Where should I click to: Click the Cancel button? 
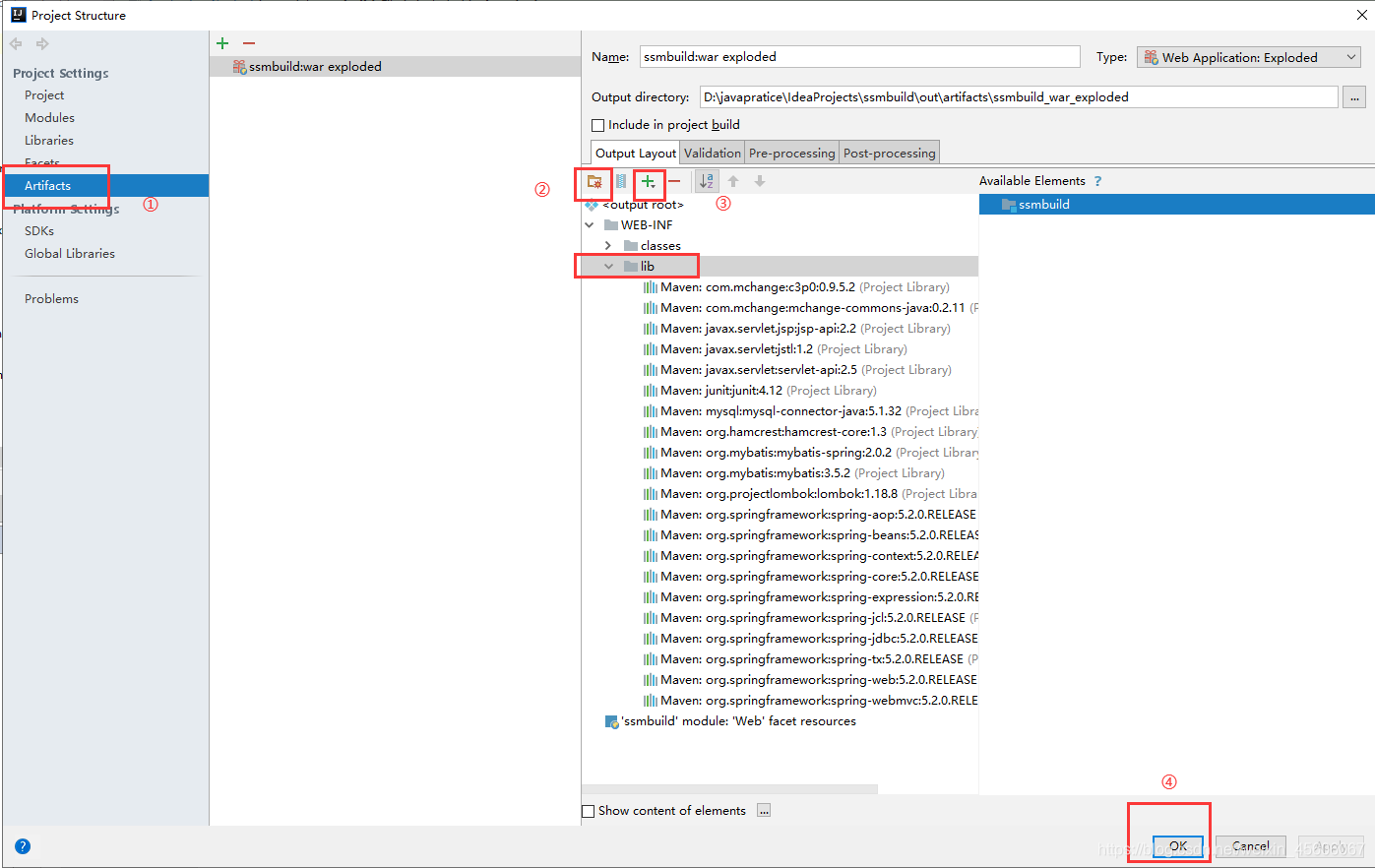[x=1250, y=846]
